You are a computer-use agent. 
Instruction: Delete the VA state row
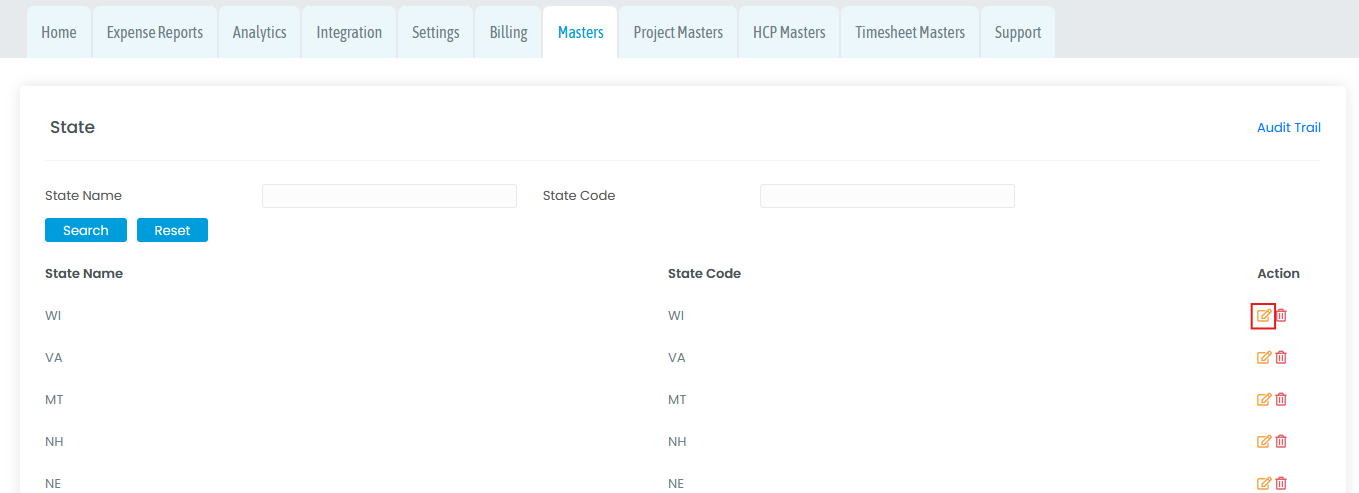(1281, 358)
